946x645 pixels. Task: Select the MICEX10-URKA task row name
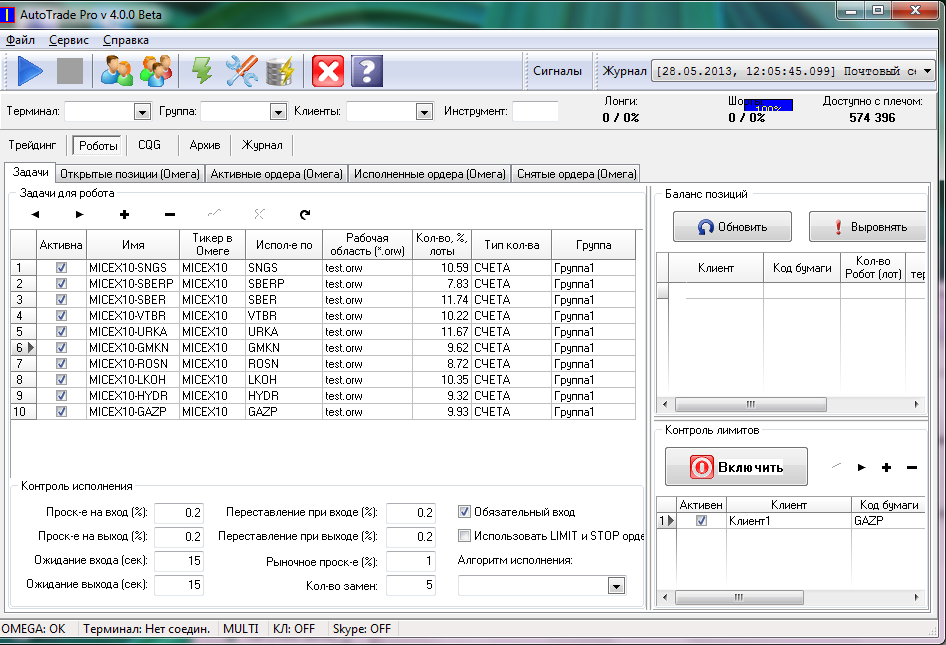click(128, 332)
